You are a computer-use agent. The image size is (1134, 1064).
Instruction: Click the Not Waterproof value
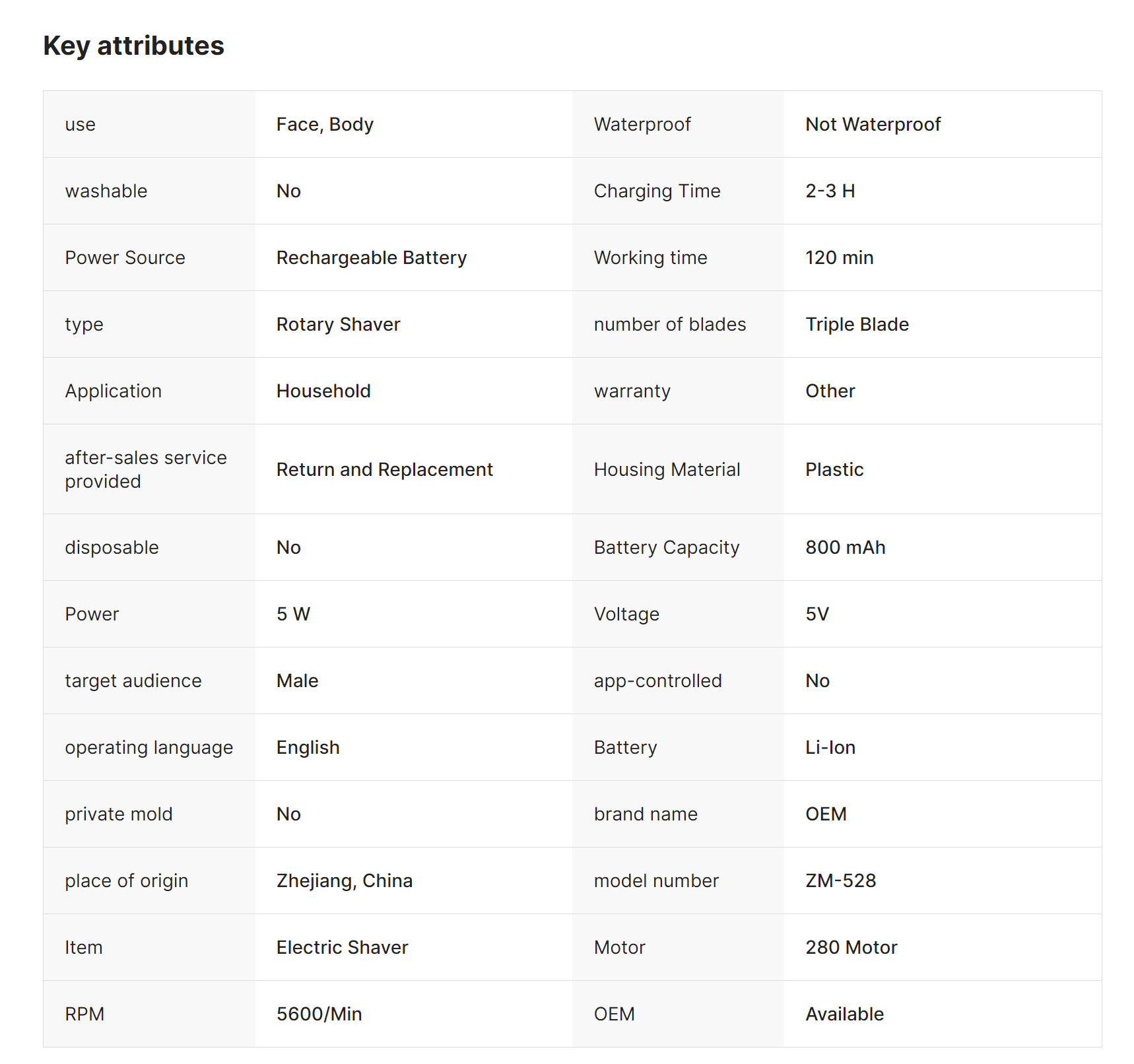pos(873,124)
